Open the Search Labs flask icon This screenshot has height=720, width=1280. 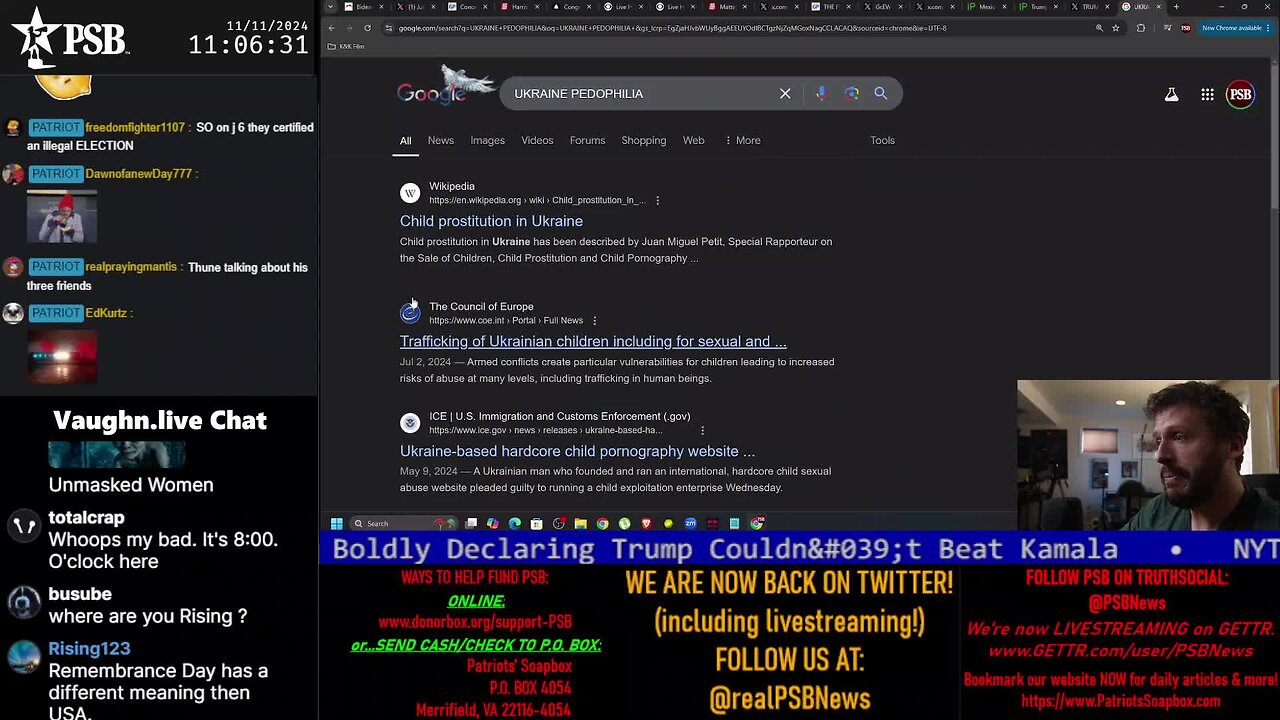click(x=1171, y=94)
